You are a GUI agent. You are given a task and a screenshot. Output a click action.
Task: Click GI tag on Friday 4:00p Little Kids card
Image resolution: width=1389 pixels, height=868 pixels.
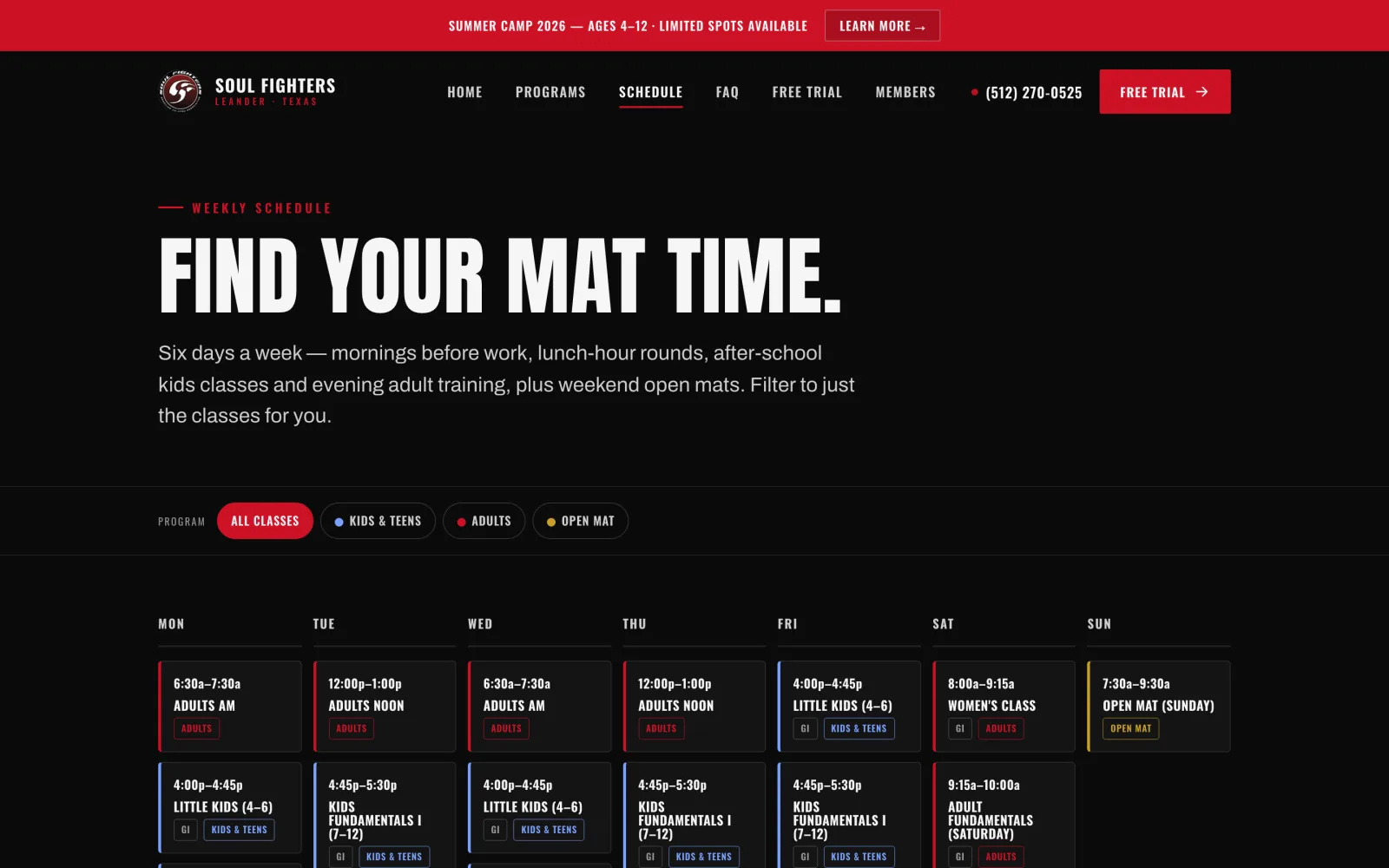click(x=805, y=728)
